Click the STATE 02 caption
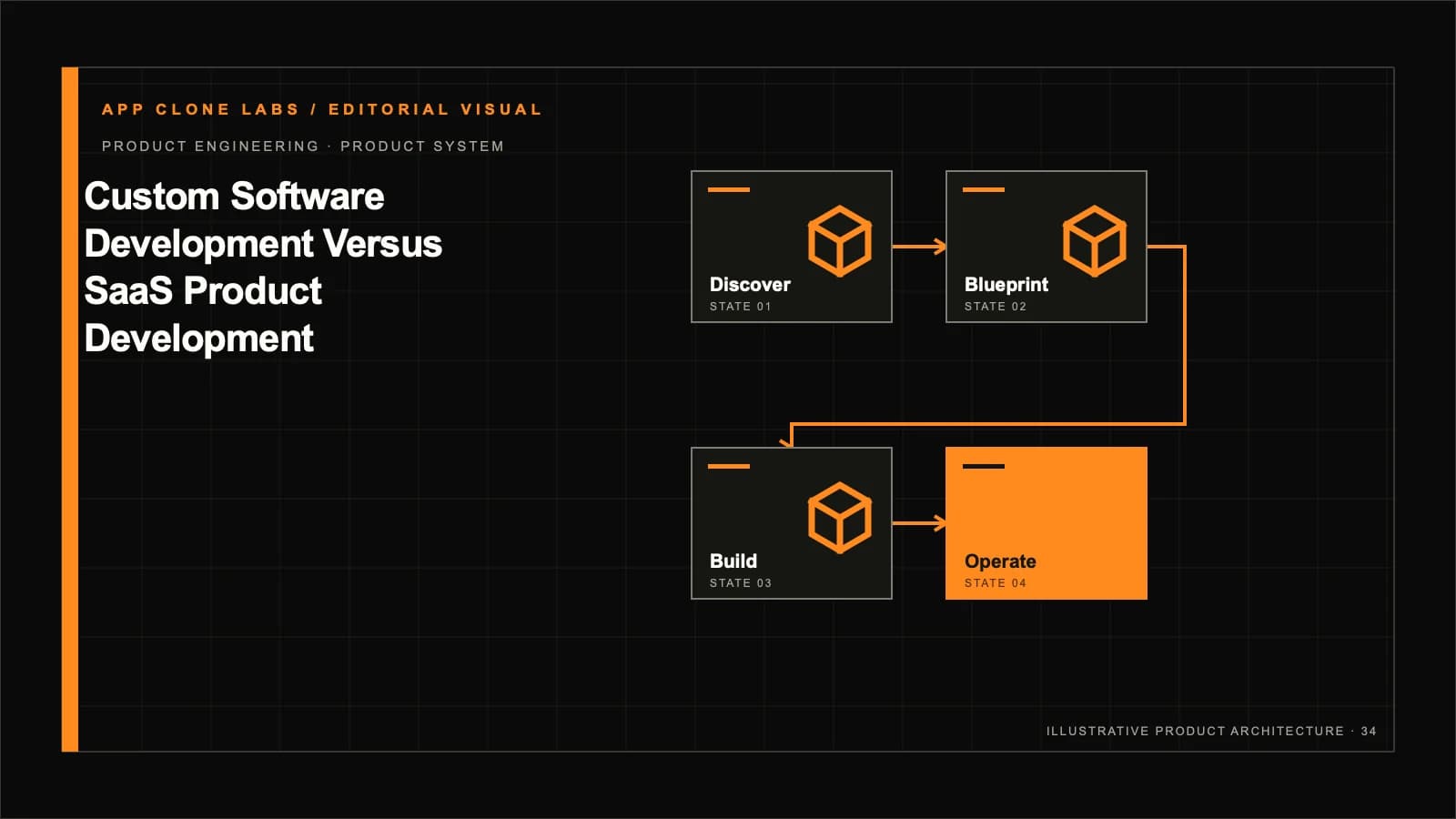 click(x=996, y=307)
